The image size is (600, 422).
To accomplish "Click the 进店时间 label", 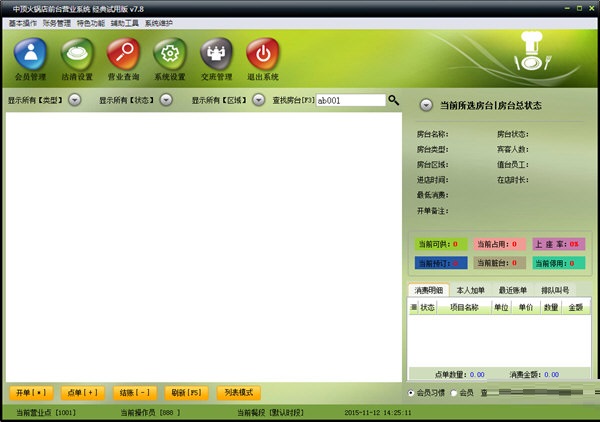I will [432, 180].
